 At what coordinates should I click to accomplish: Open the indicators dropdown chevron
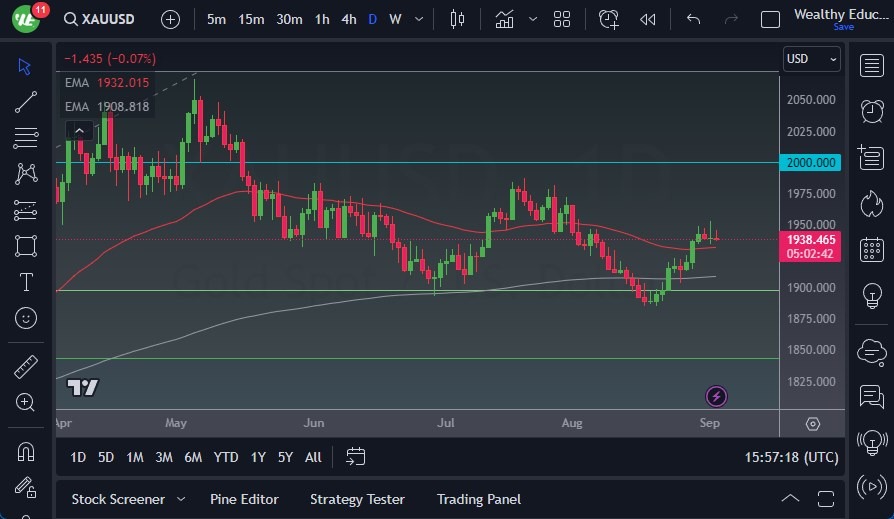pos(533,19)
